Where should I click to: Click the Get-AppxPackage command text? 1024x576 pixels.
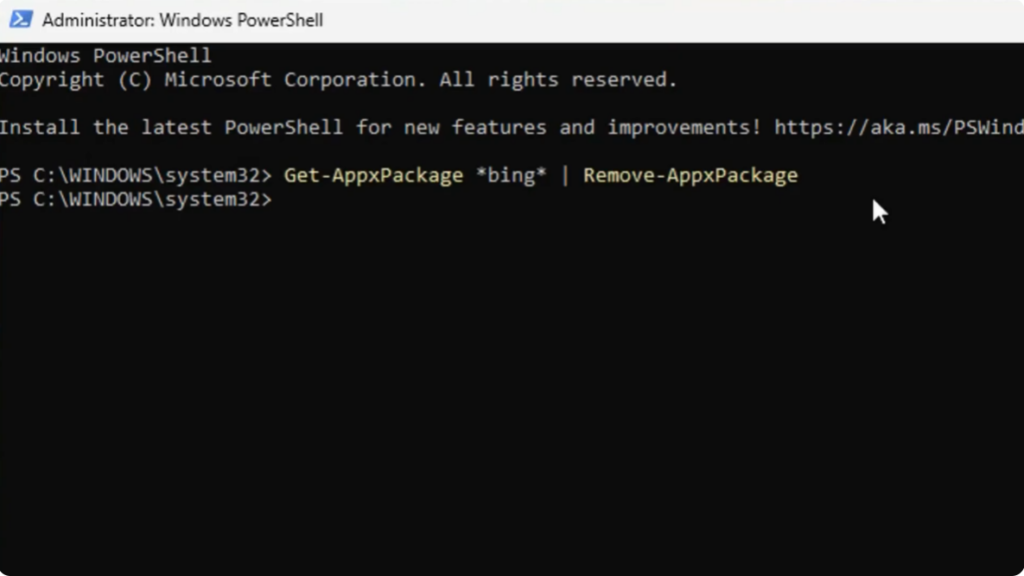point(373,175)
